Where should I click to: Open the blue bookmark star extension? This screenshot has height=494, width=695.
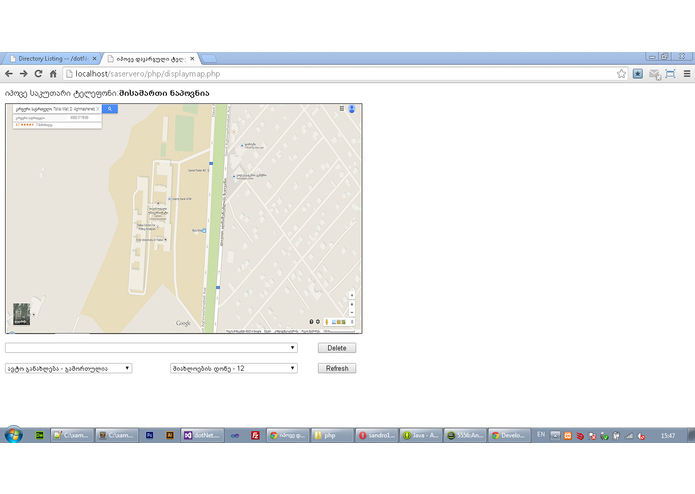637,74
